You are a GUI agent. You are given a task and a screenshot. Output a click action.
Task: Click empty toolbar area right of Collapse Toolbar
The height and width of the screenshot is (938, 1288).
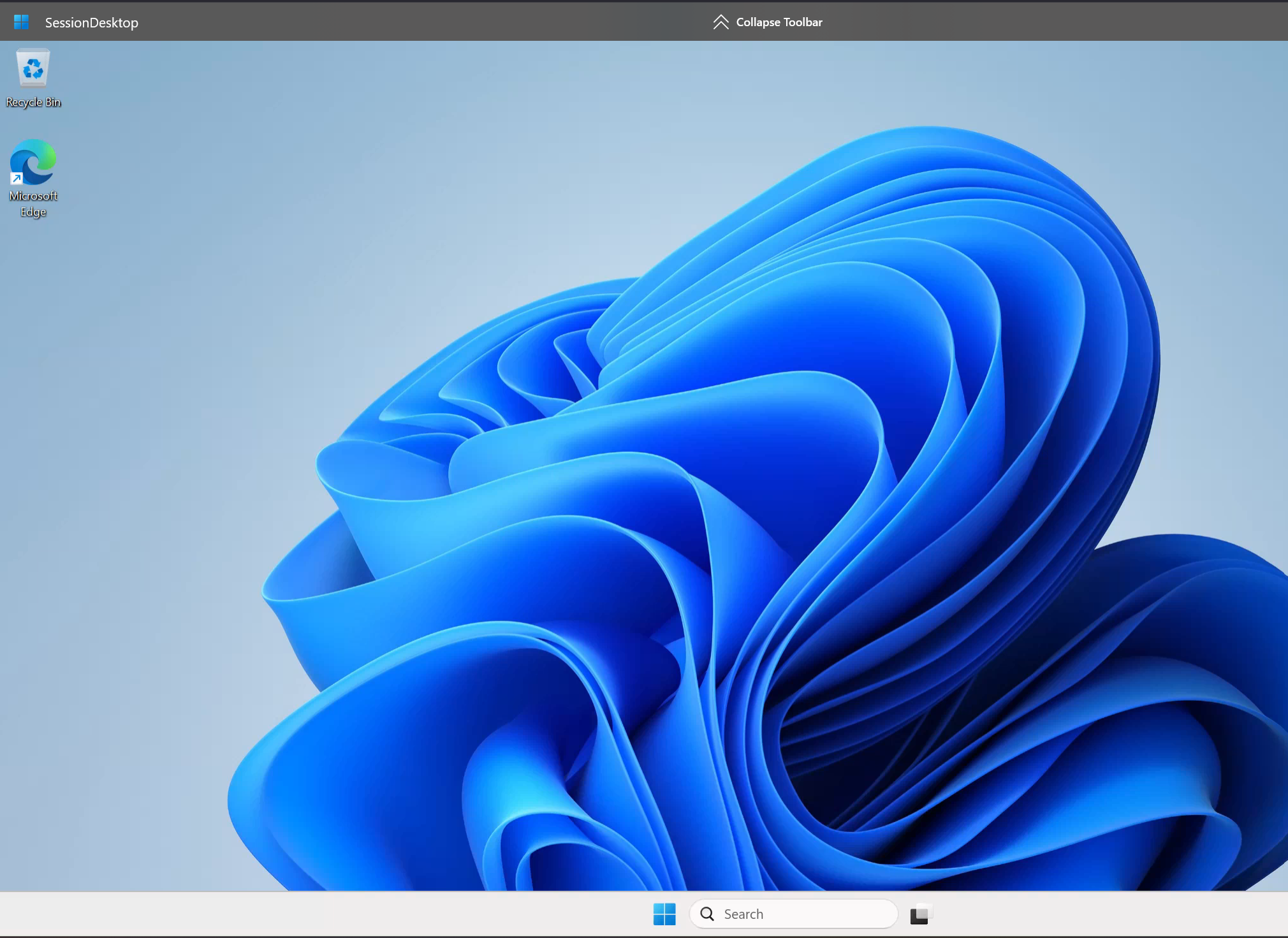1052,22
